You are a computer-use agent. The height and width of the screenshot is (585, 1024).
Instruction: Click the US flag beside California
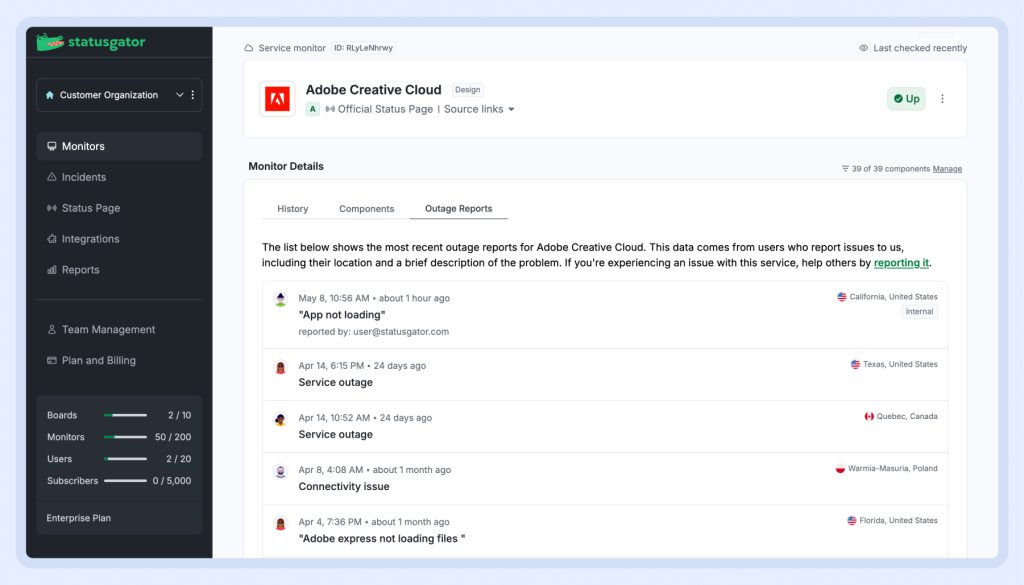click(842, 297)
